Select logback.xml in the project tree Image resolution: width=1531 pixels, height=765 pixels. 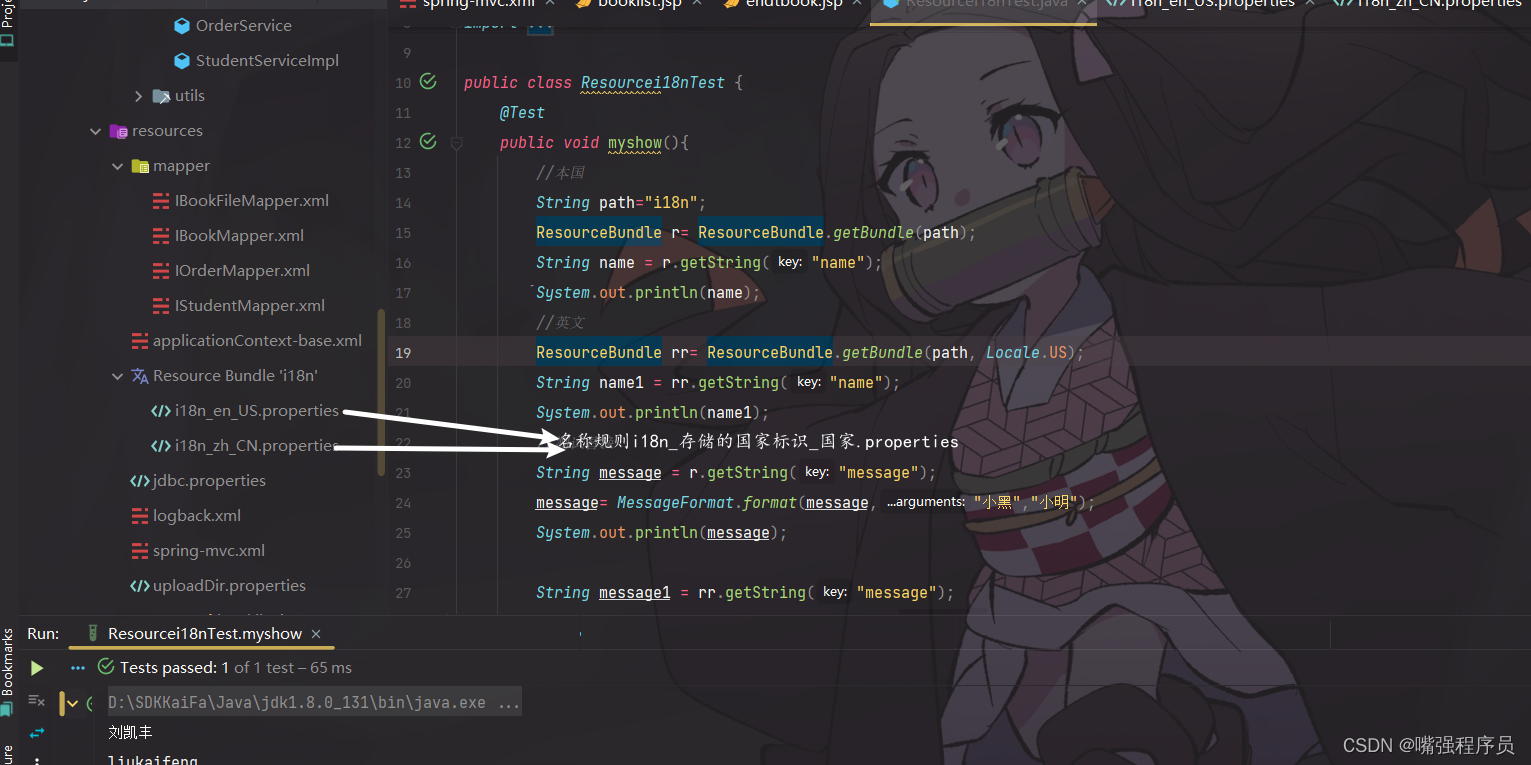coord(197,516)
